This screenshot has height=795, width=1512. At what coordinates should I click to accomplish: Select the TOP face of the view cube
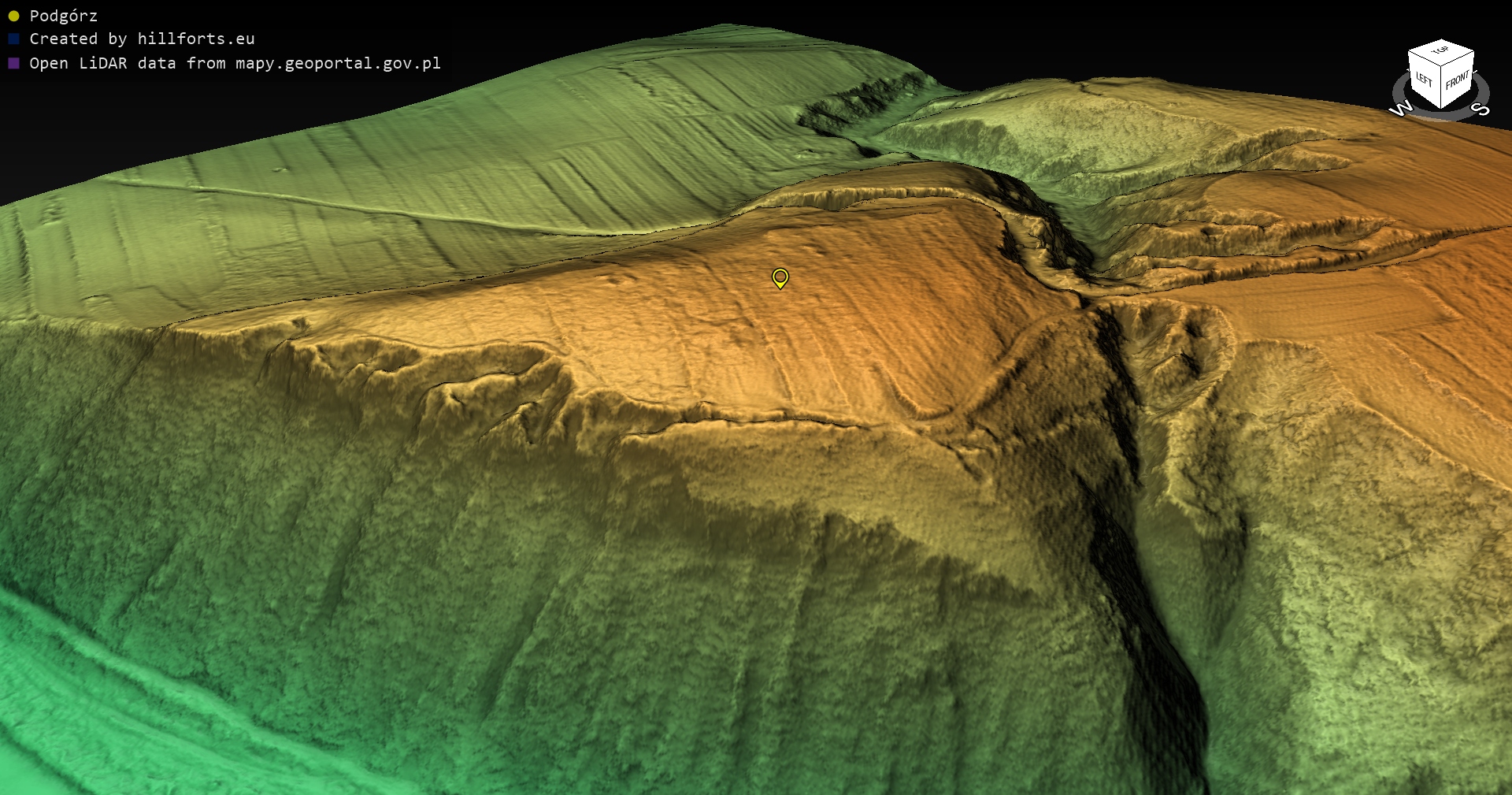point(1440,50)
